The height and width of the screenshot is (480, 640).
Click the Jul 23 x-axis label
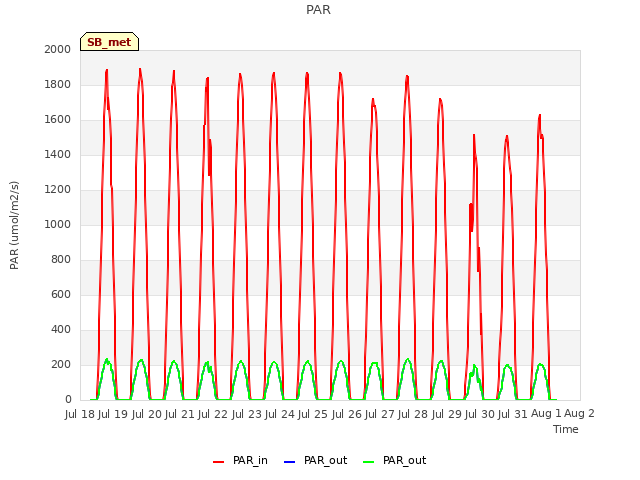(x=247, y=414)
